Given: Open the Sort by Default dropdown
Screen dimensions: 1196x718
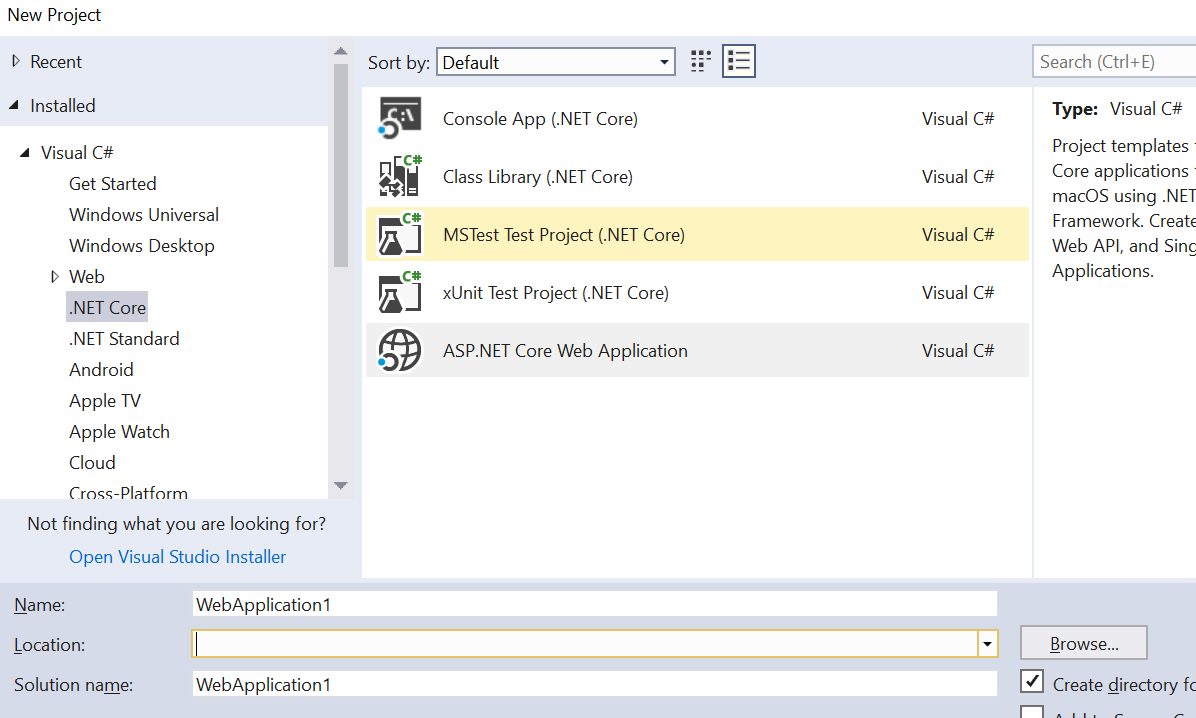Looking at the screenshot, I should pos(556,62).
